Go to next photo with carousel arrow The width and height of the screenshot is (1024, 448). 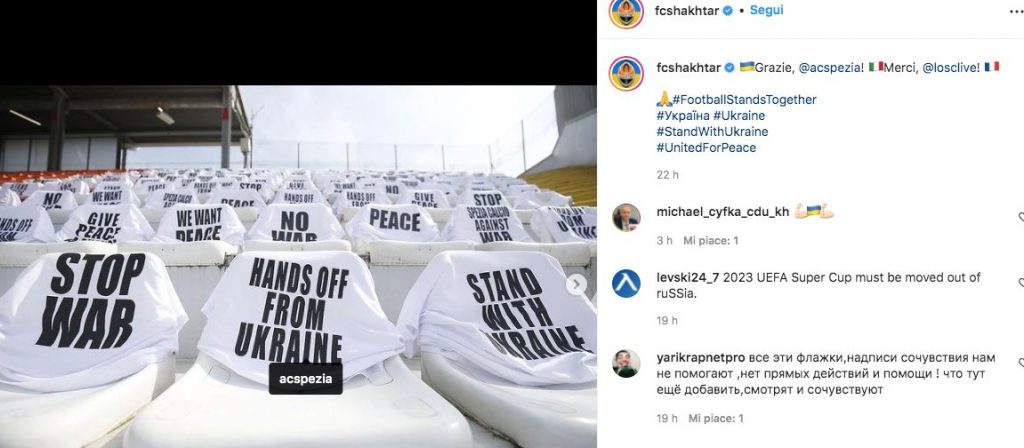[x=576, y=285]
